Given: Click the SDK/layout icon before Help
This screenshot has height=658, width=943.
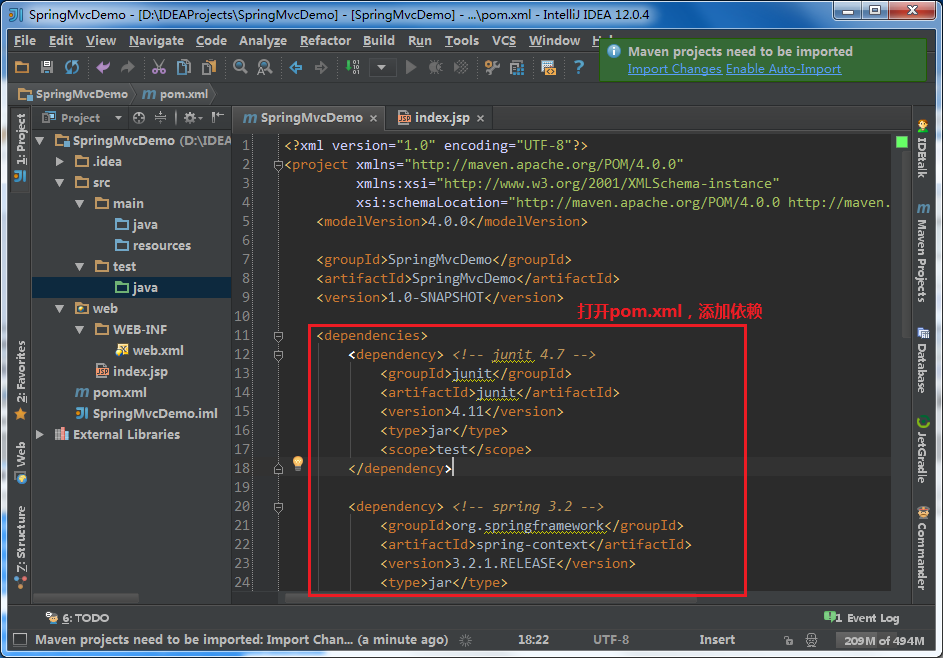Looking at the screenshot, I should coord(548,67).
